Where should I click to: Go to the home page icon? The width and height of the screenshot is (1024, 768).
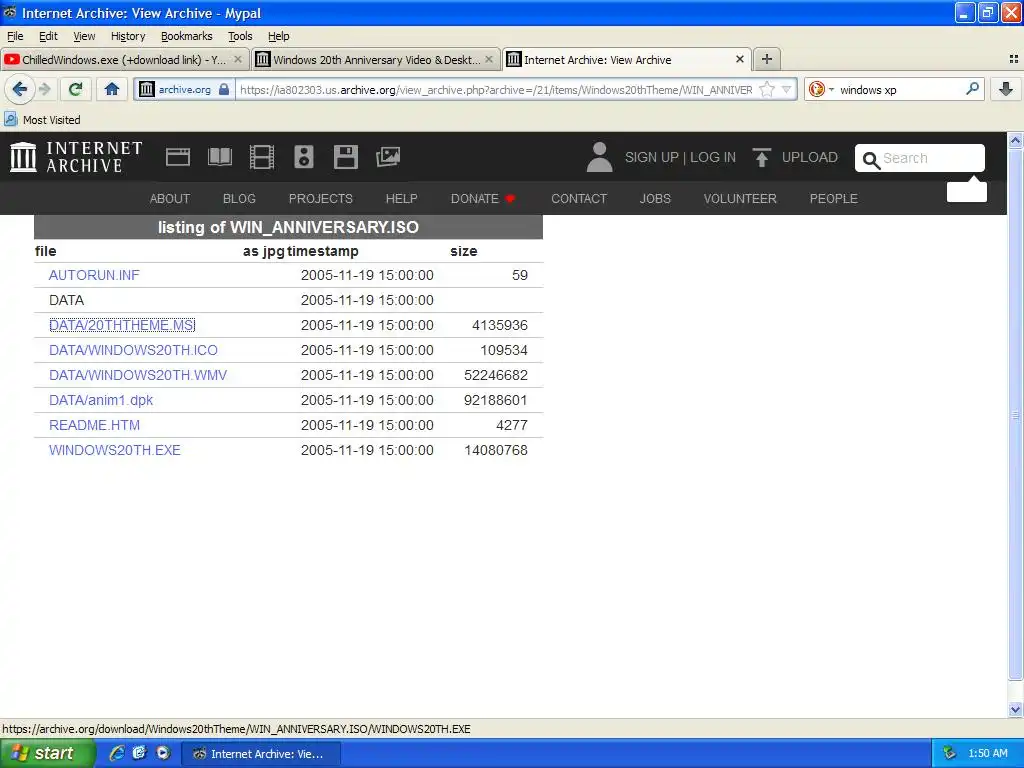(112, 89)
